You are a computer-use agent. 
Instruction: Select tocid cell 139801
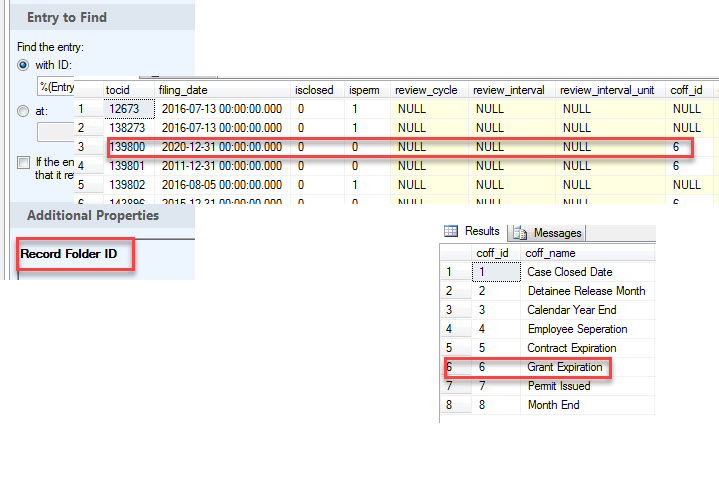coord(129,165)
